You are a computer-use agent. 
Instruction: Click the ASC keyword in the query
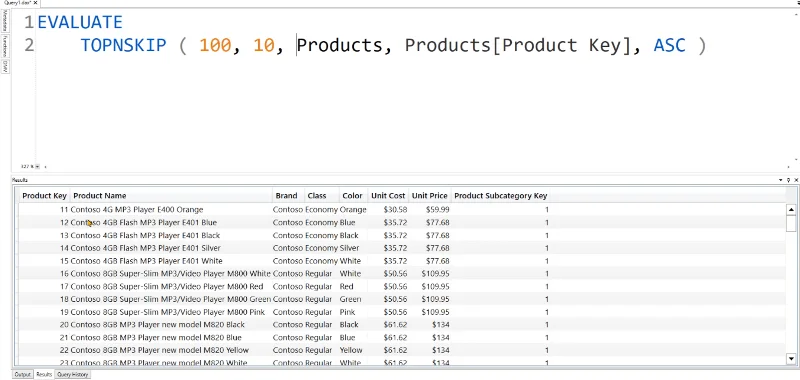(669, 45)
